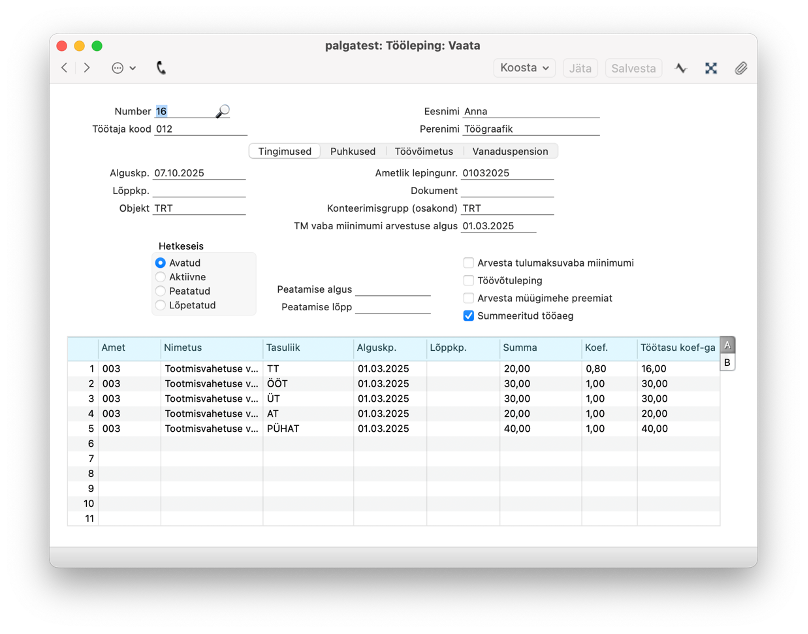
Task: Select the Aktiivne radio button
Action: [x=160, y=277]
